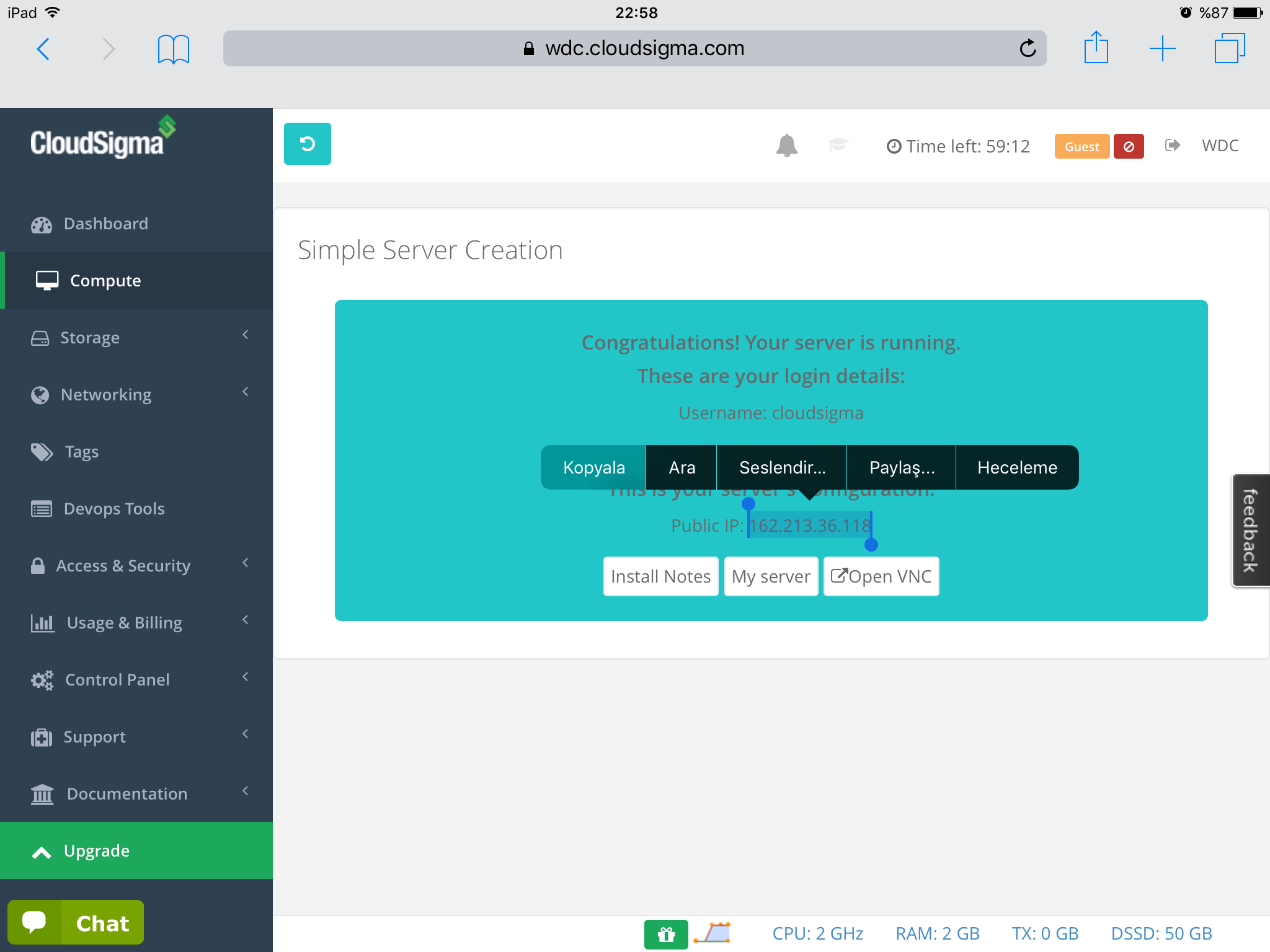Click the logout arrow icon
Screen dimensions: 1270x952
coord(1172,145)
